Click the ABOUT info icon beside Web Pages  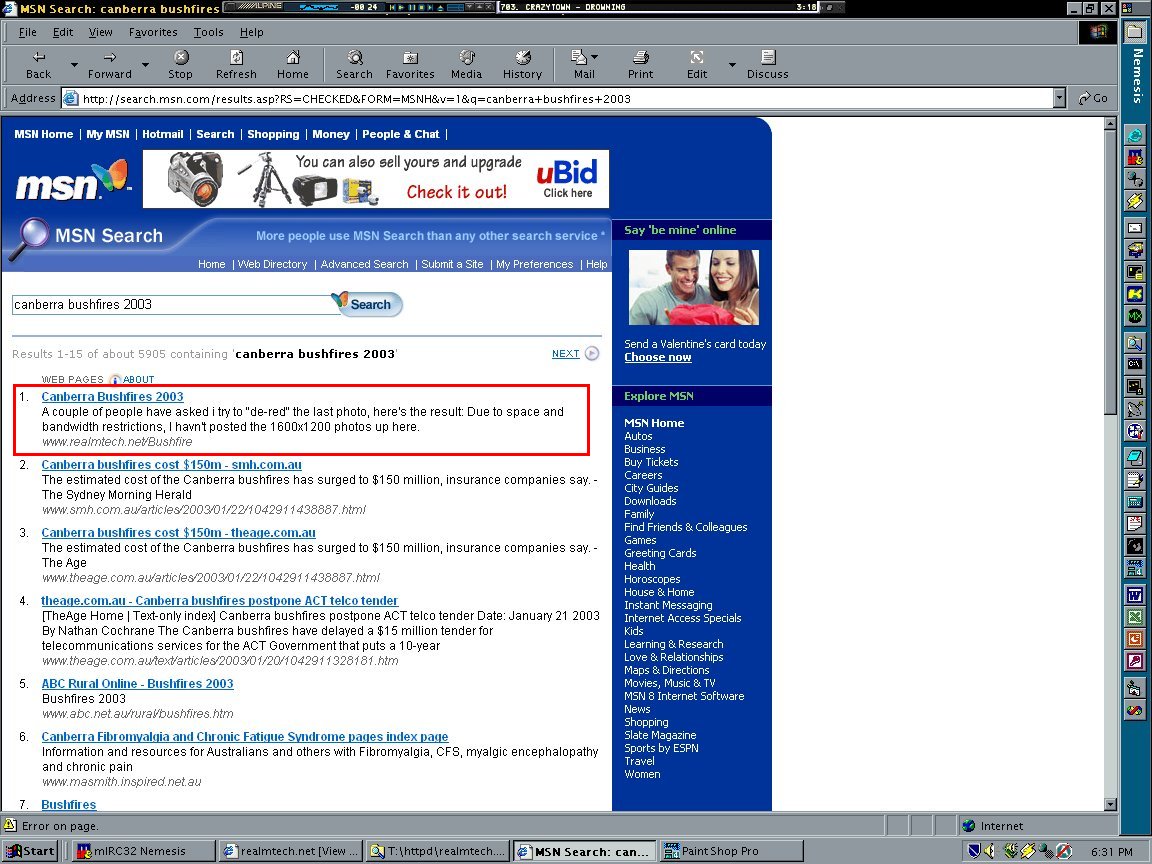115,379
